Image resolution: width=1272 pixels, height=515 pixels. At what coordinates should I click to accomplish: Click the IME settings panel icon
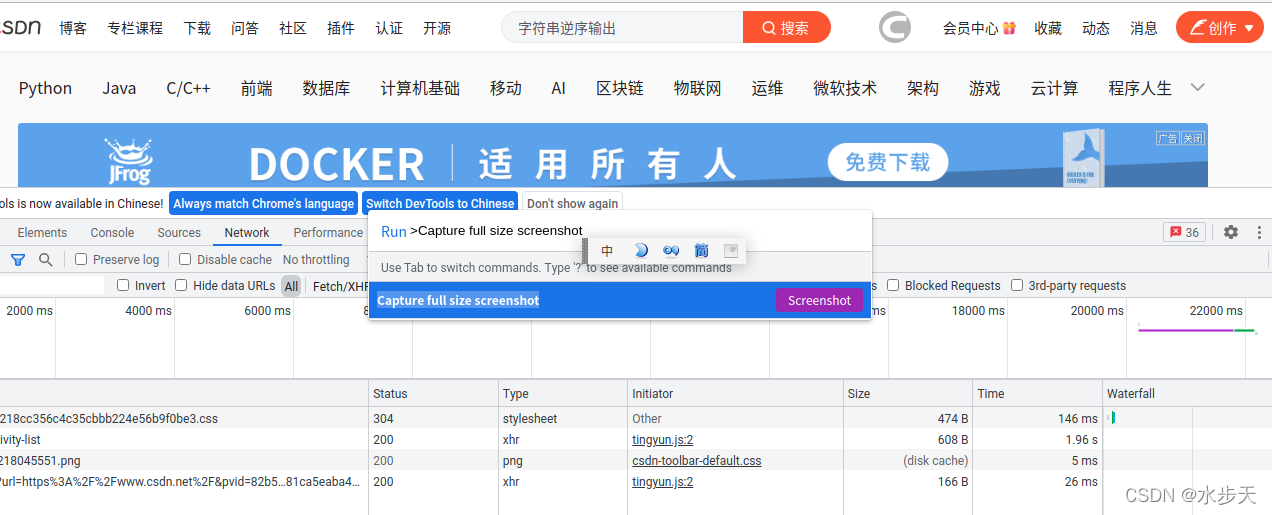tap(731, 250)
